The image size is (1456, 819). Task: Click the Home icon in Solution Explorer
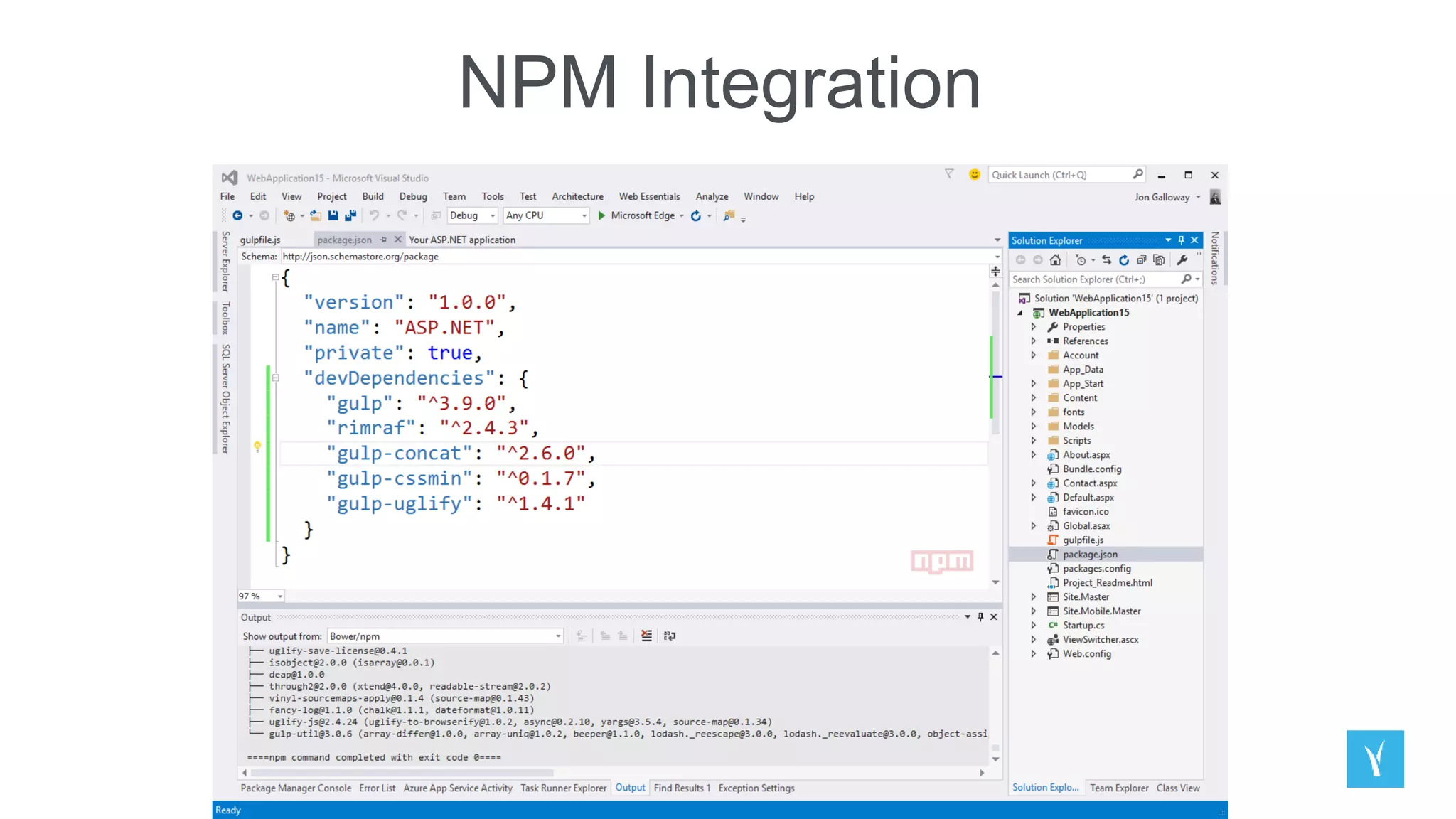1055,260
